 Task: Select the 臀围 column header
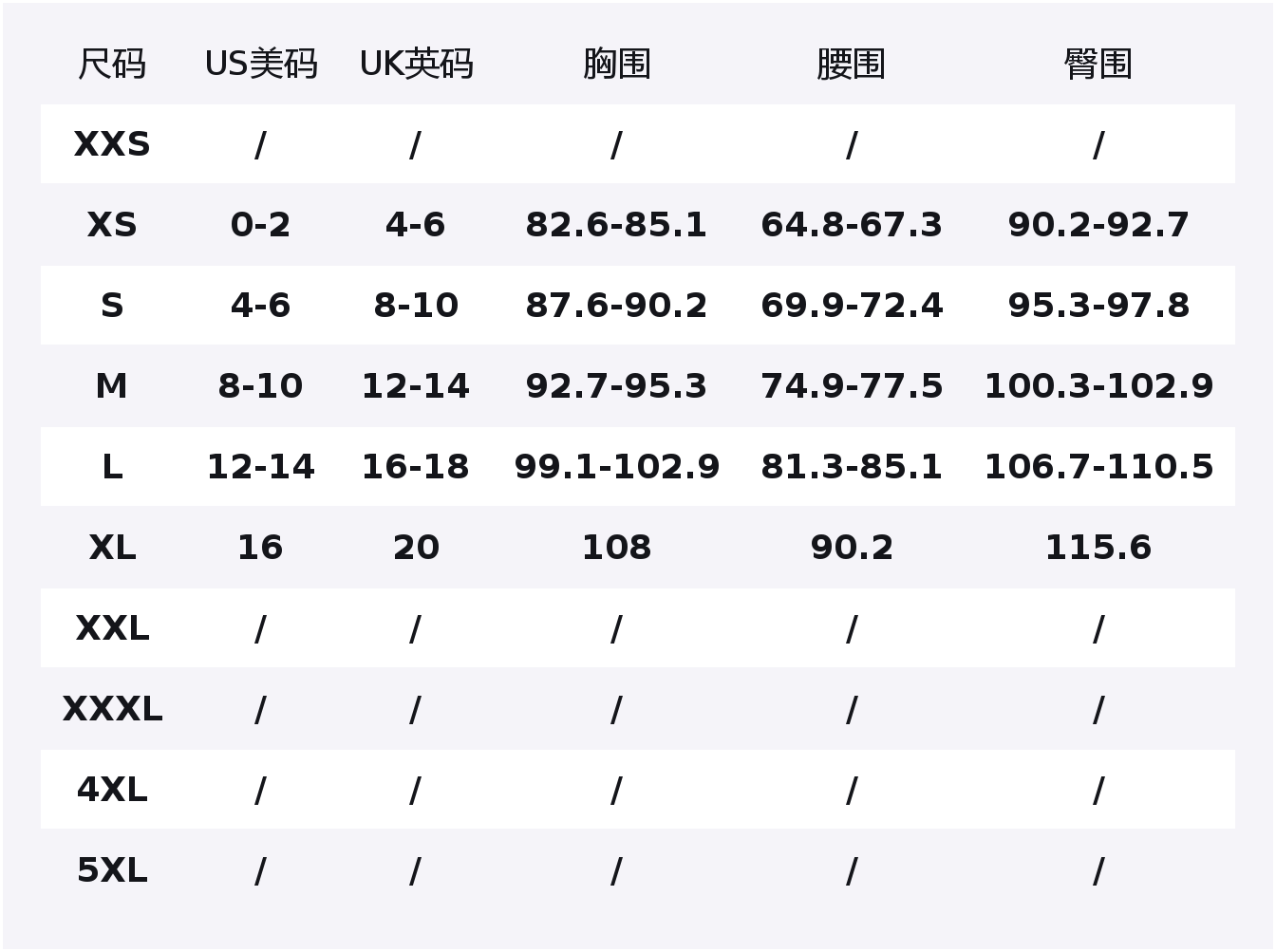coord(1098,65)
